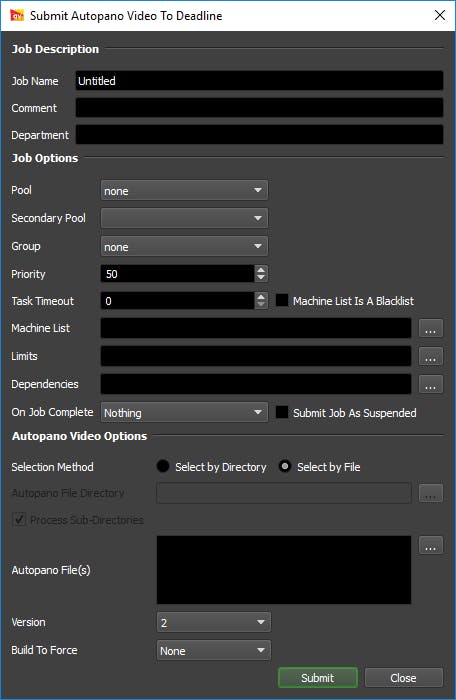Click the Autopano Video app icon in title bar
This screenshot has width=456, height=700.
17,16
